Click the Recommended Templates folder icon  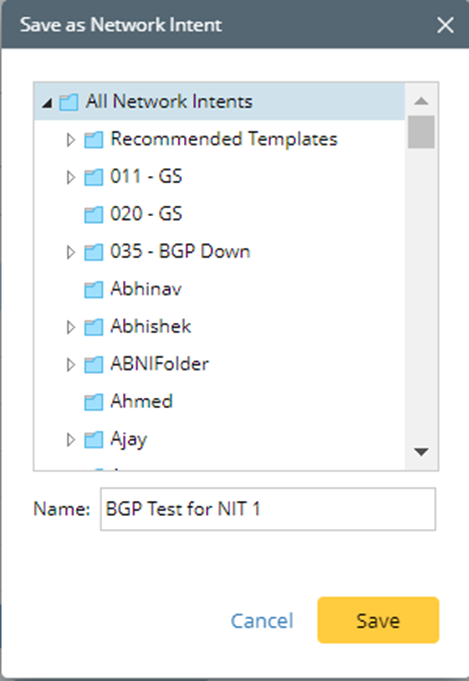[93, 140]
